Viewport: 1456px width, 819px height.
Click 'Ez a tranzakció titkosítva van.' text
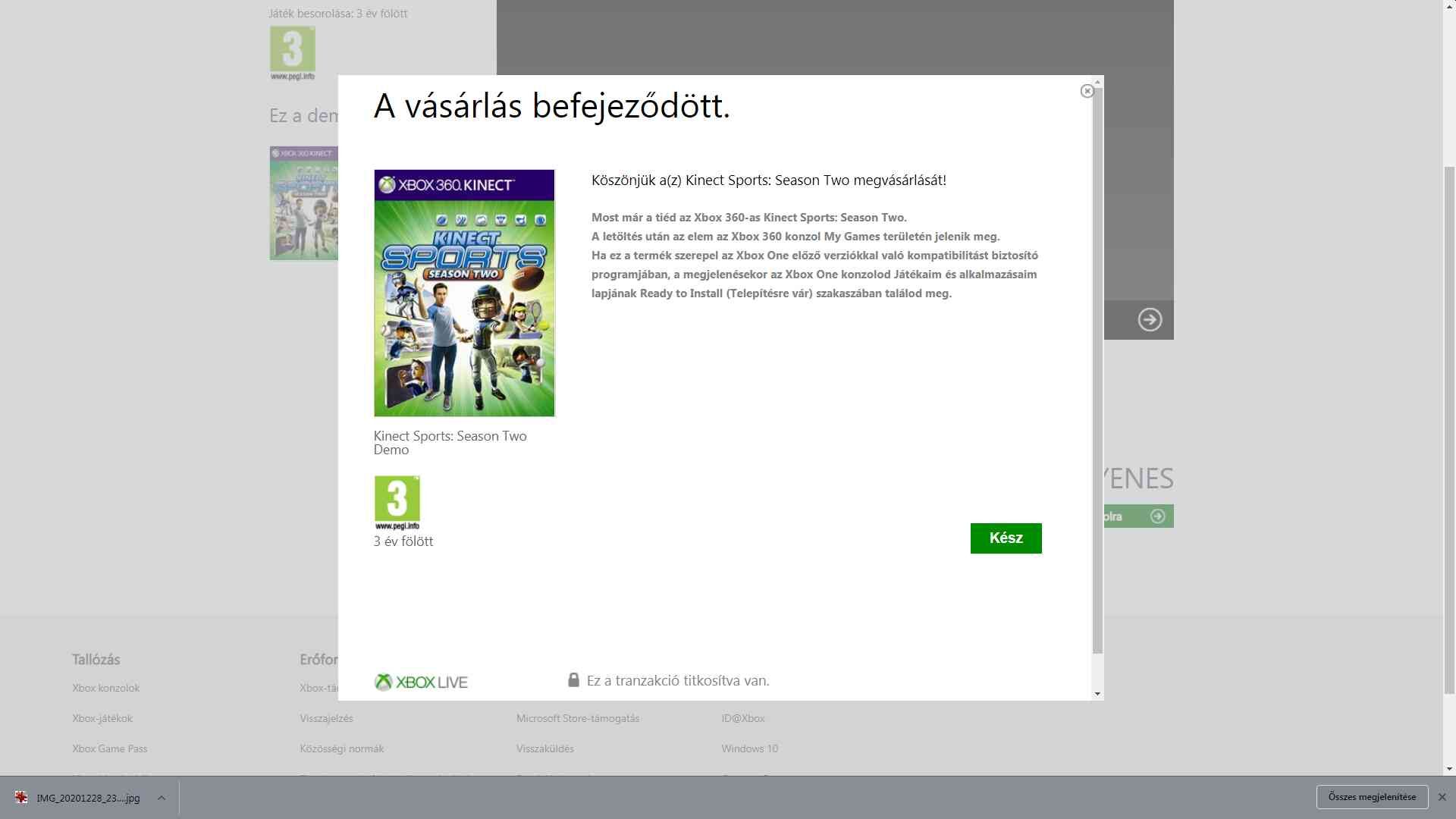tap(678, 681)
